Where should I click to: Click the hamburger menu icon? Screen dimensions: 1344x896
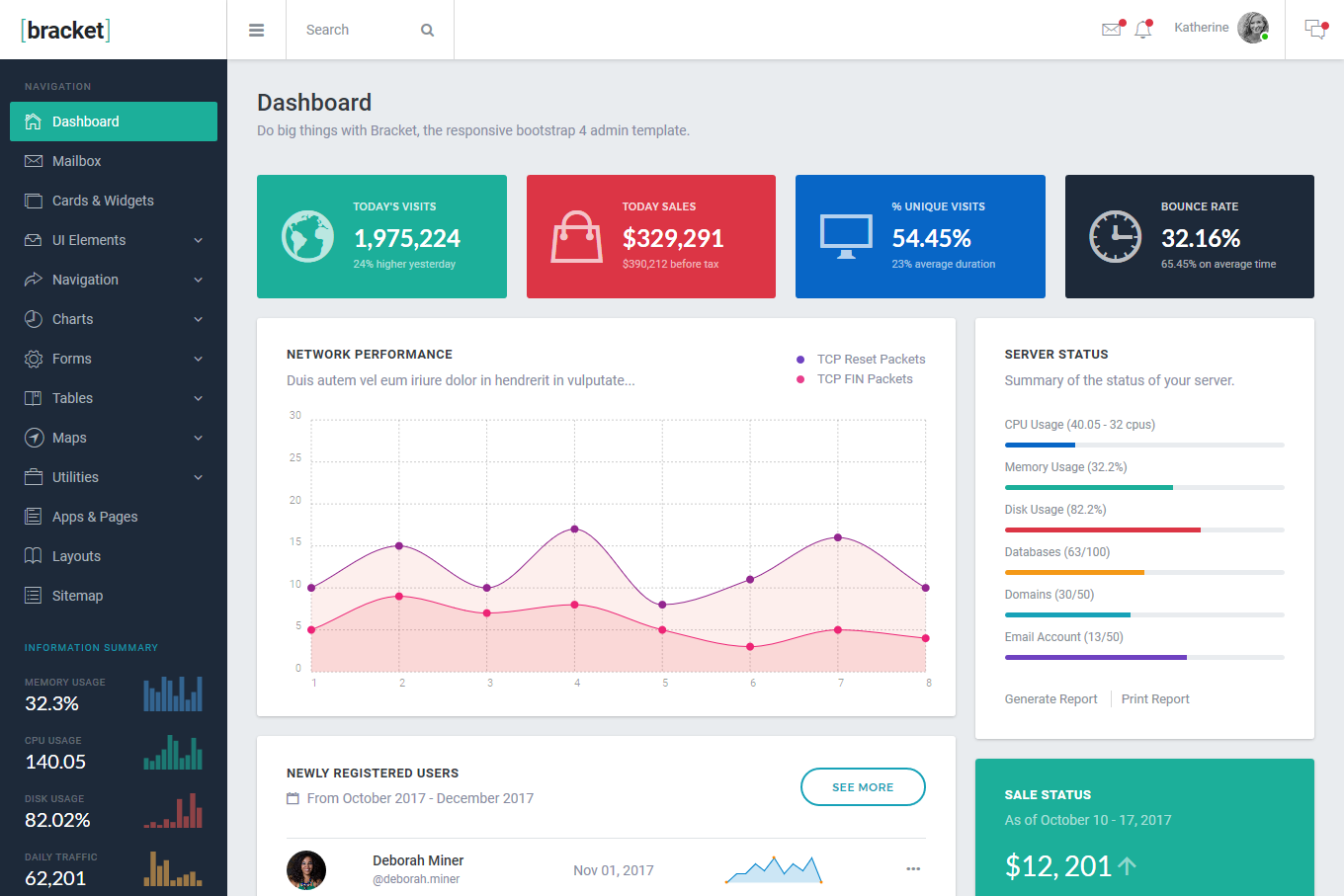click(256, 31)
